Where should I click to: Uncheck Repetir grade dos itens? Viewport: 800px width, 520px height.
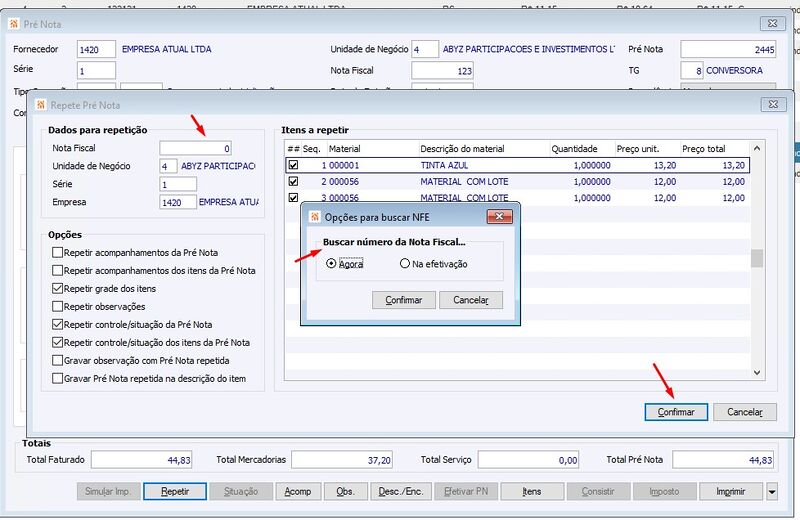pyautogui.click(x=58, y=288)
